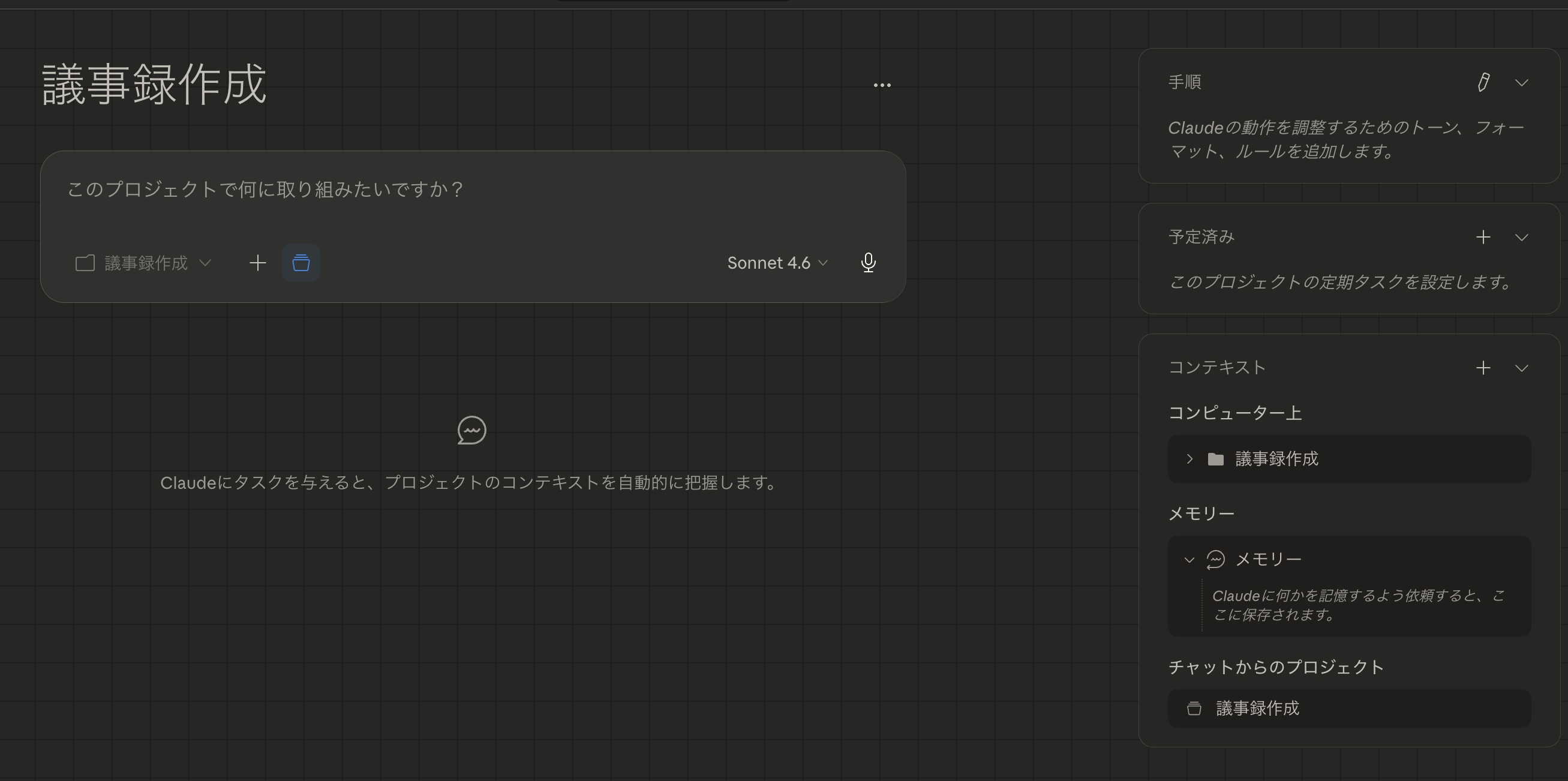Expand the 議事録作成 folder tree item
Image resolution: width=1568 pixels, height=781 pixels.
[x=1189, y=458]
